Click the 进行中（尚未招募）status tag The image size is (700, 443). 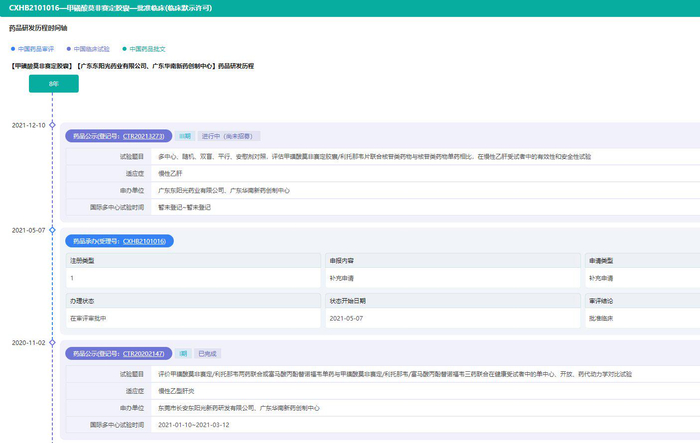[229, 136]
